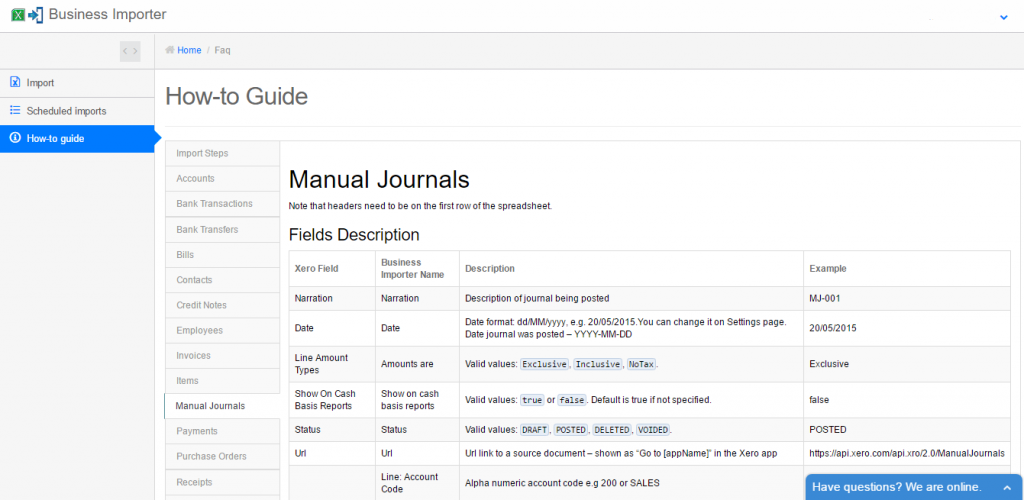The image size is (1024, 500).
Task: Click 'Description of journal being posted' text
Action: [x=537, y=298]
